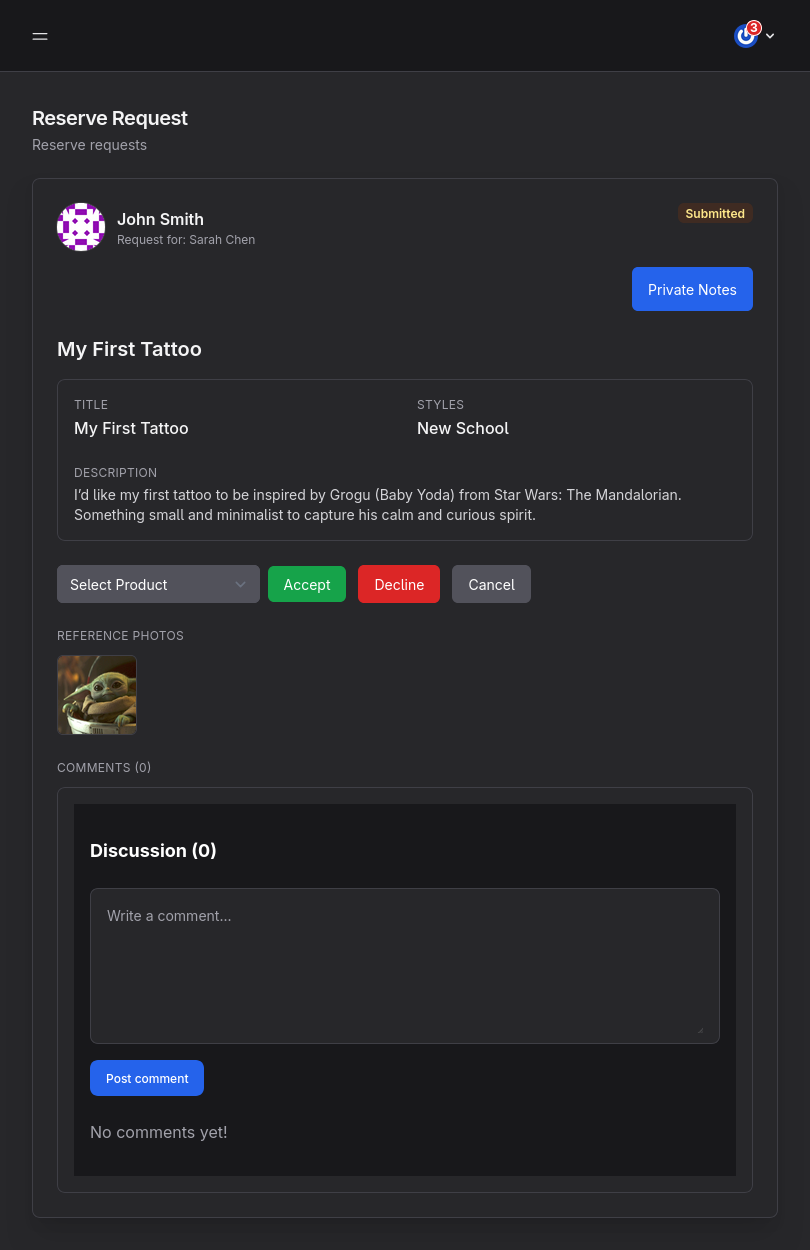The height and width of the screenshot is (1250, 810).
Task: Accept the reserve request
Action: point(307,584)
